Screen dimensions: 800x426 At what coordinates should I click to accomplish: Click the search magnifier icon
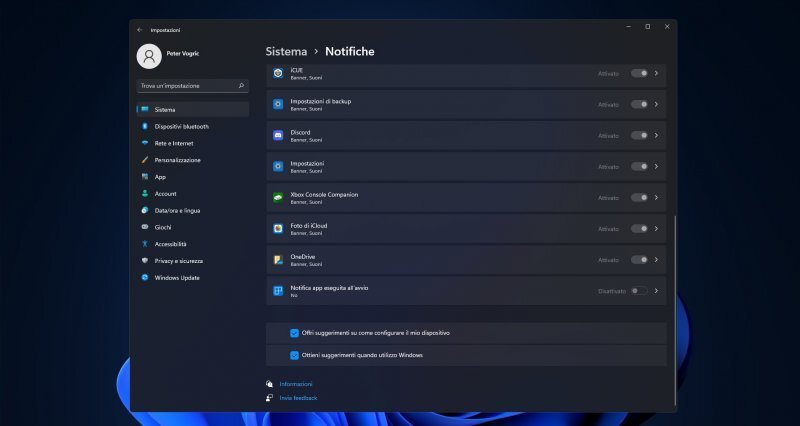click(x=241, y=86)
